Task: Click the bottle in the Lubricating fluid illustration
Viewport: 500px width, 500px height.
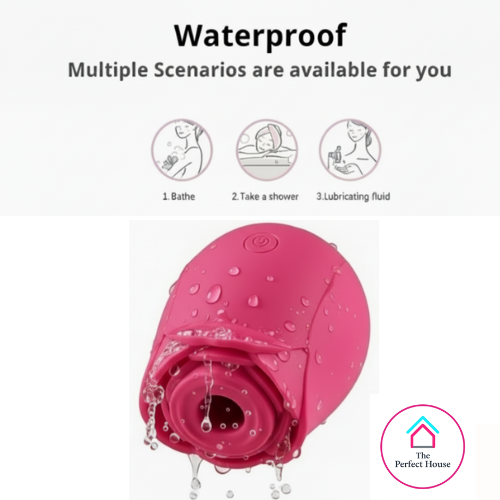Action: 333,154
